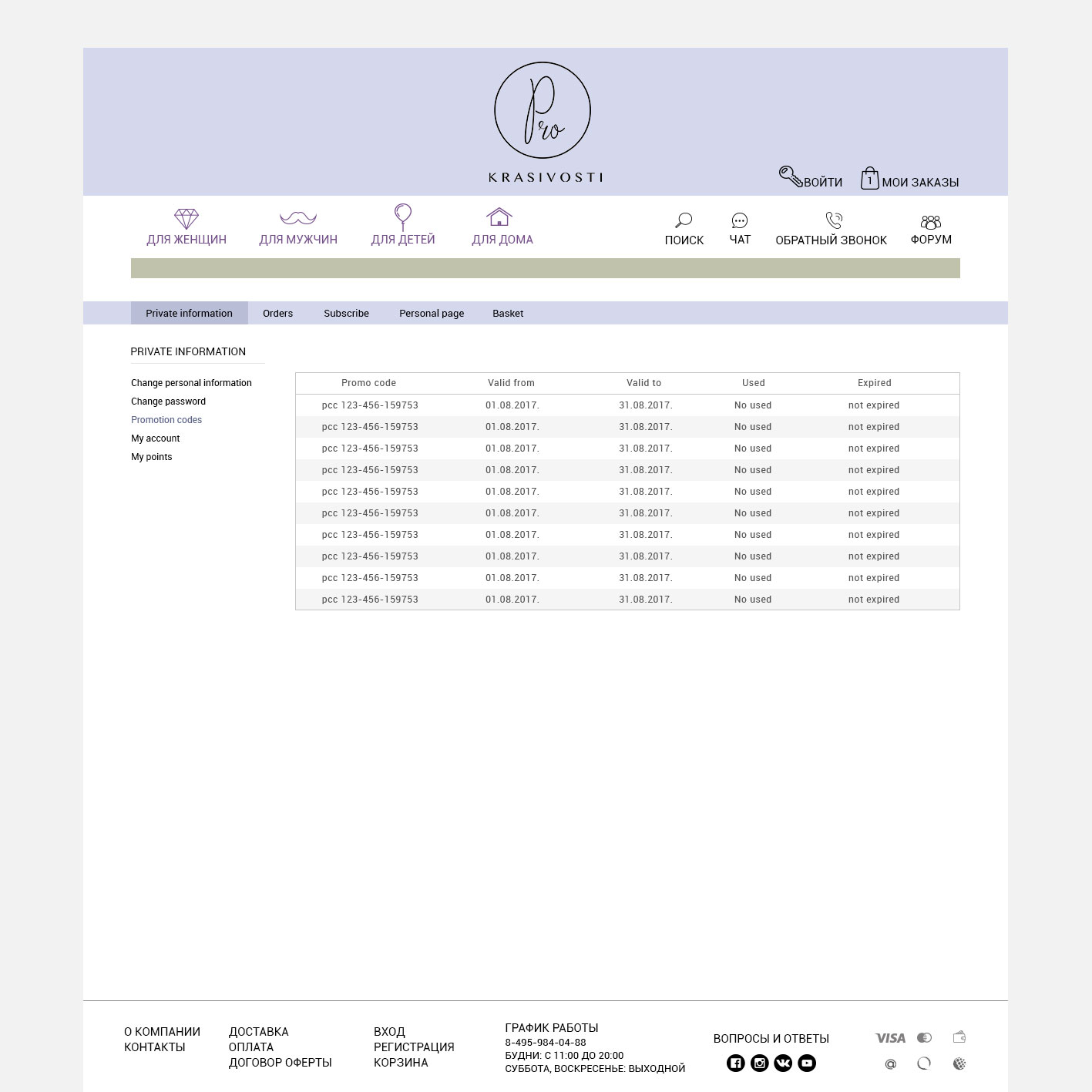The height and width of the screenshot is (1092, 1092).
Task: Open the Instagram icon in the footer
Action: tap(760, 1063)
